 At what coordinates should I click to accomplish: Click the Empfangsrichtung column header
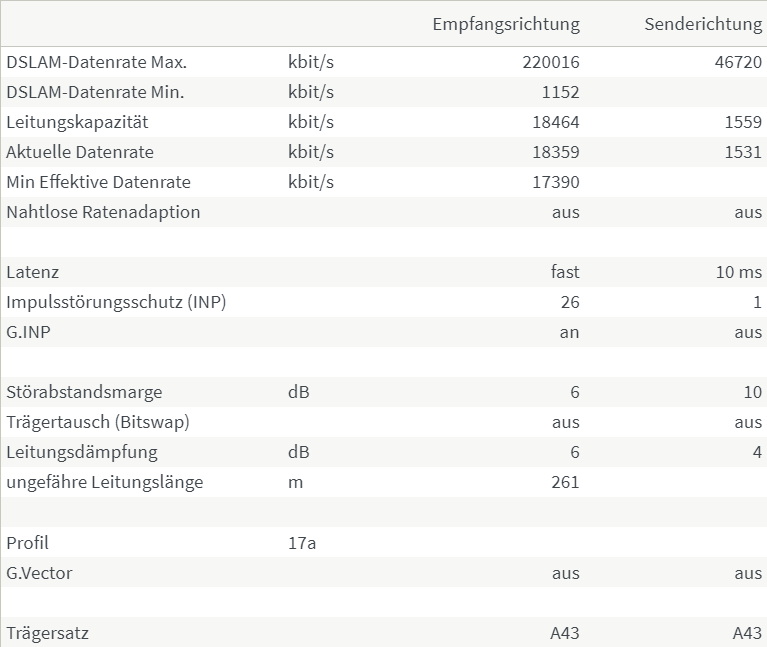click(505, 24)
